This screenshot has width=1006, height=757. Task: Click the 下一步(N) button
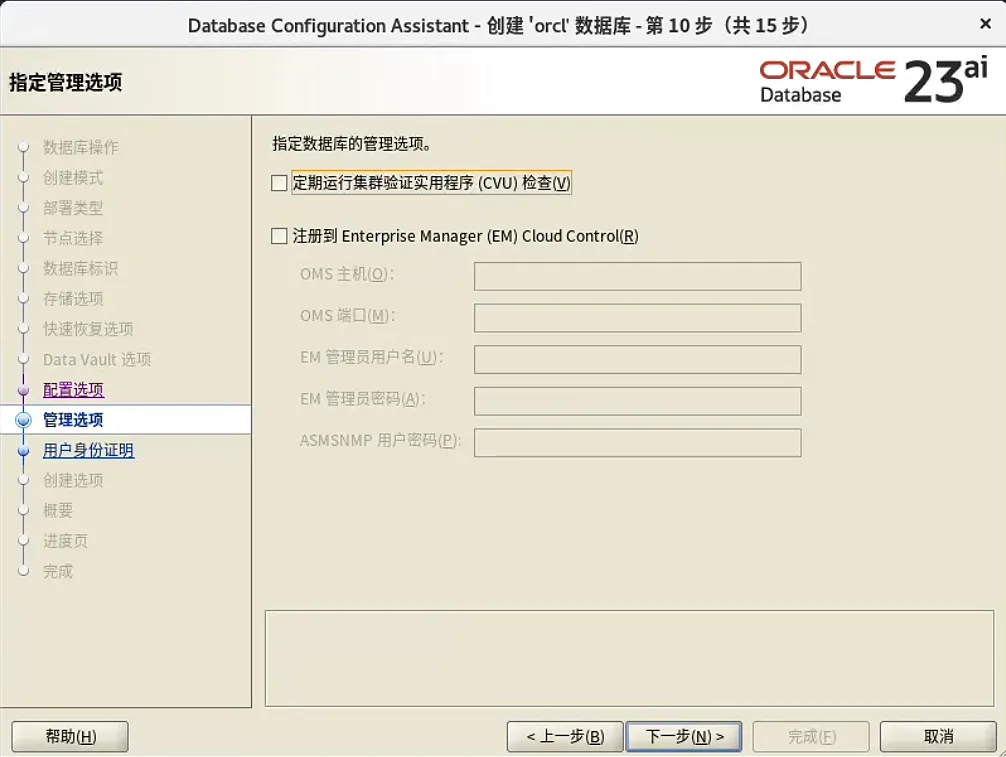[x=684, y=736]
